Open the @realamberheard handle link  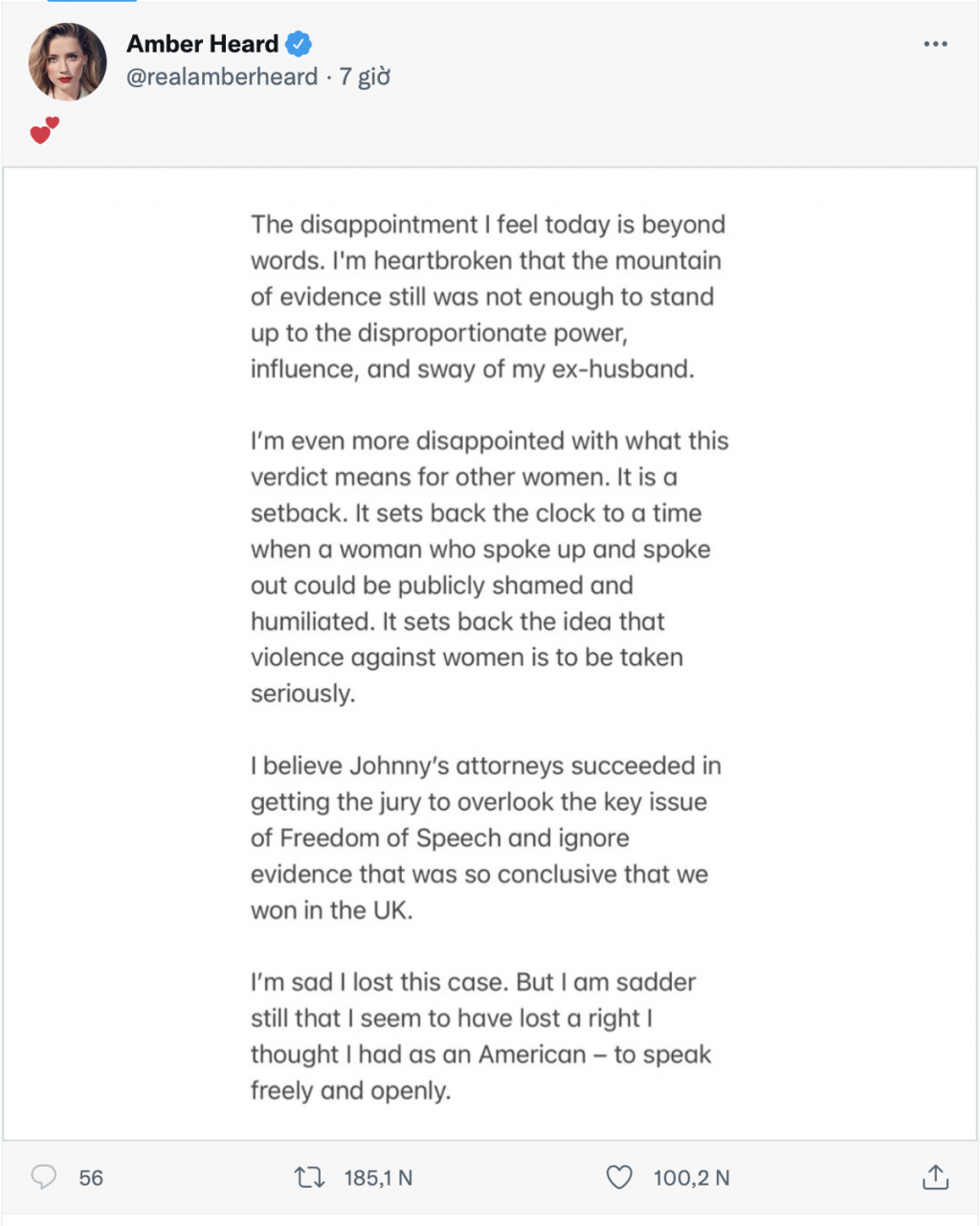click(222, 77)
